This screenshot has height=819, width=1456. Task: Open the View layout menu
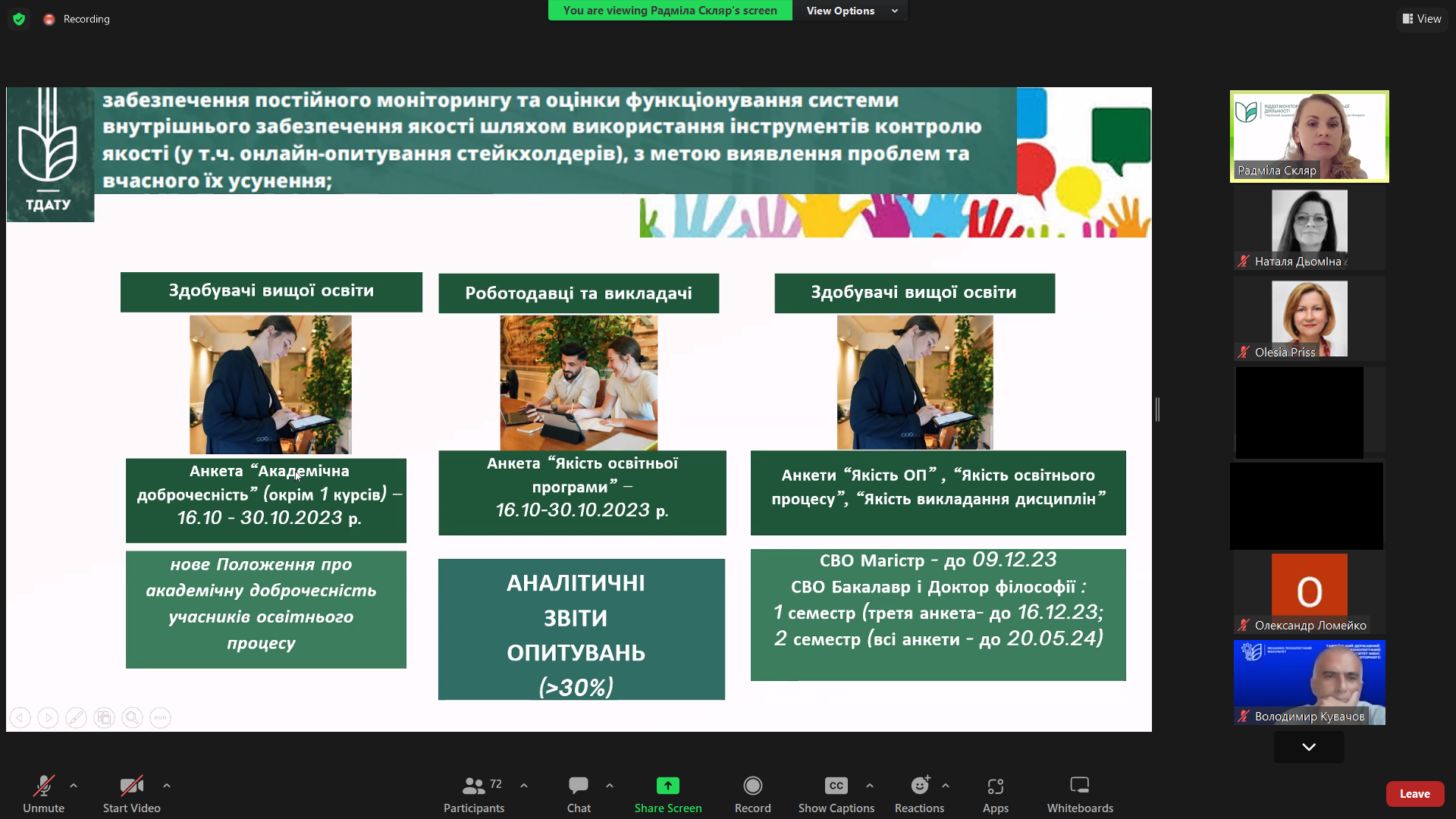click(1422, 19)
